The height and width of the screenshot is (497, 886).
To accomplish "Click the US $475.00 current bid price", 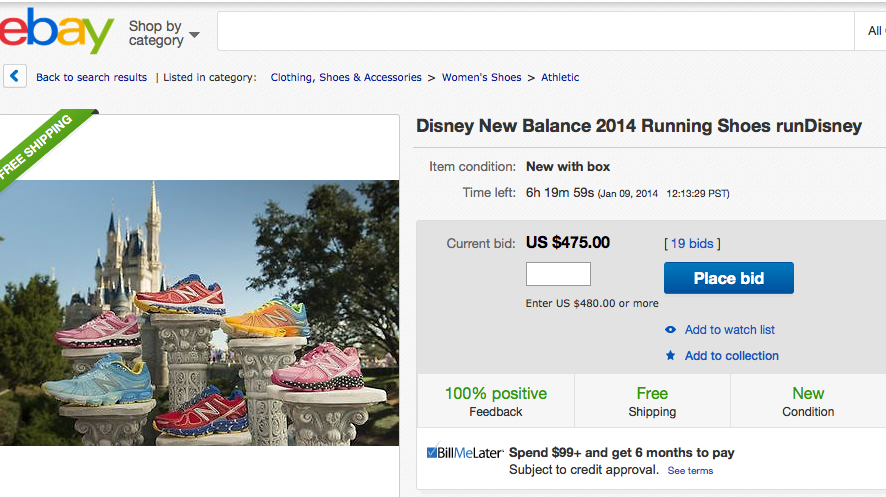I will click(568, 243).
